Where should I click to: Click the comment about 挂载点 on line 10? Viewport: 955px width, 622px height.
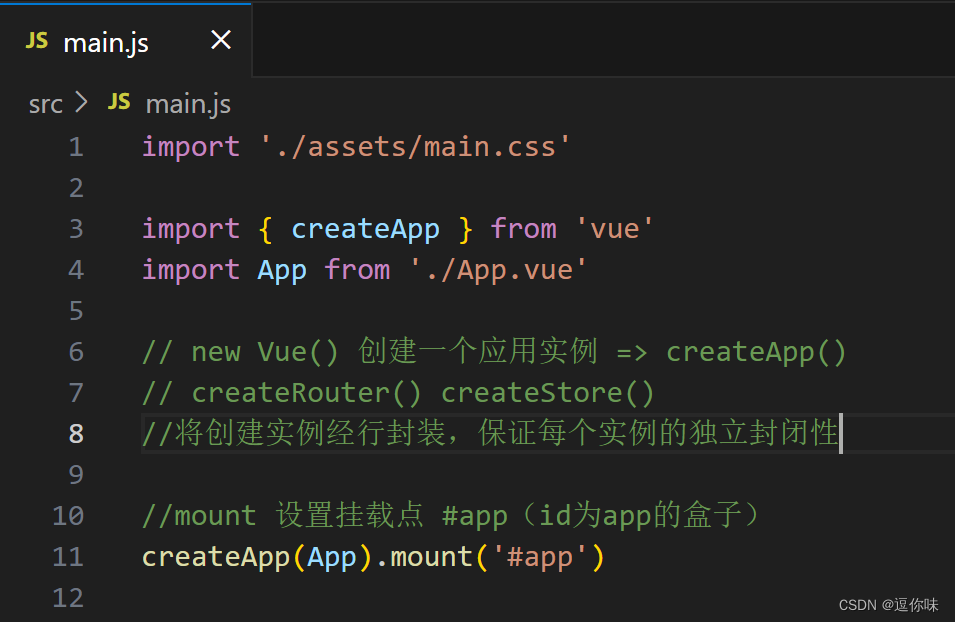click(449, 515)
